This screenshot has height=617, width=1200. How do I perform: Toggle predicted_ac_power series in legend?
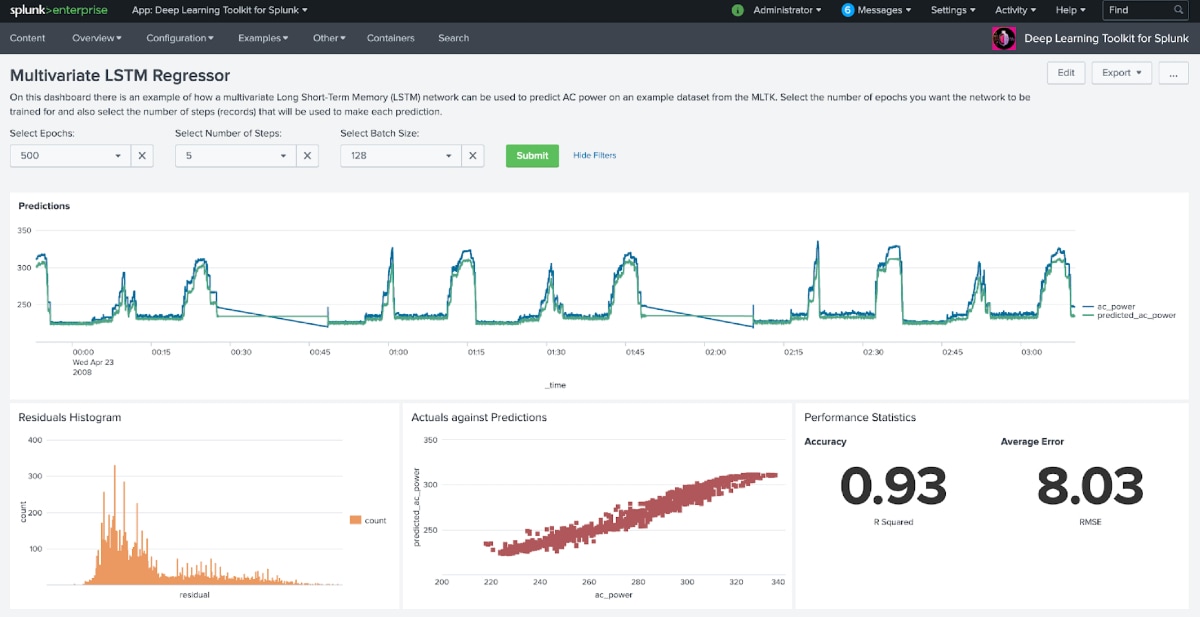point(1129,315)
